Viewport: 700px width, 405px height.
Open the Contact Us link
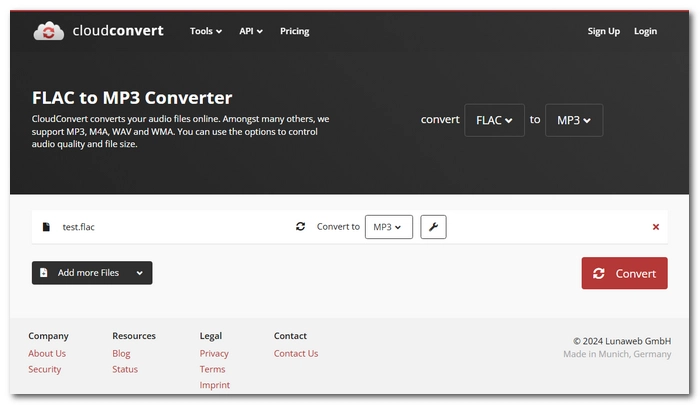pyautogui.click(x=296, y=353)
